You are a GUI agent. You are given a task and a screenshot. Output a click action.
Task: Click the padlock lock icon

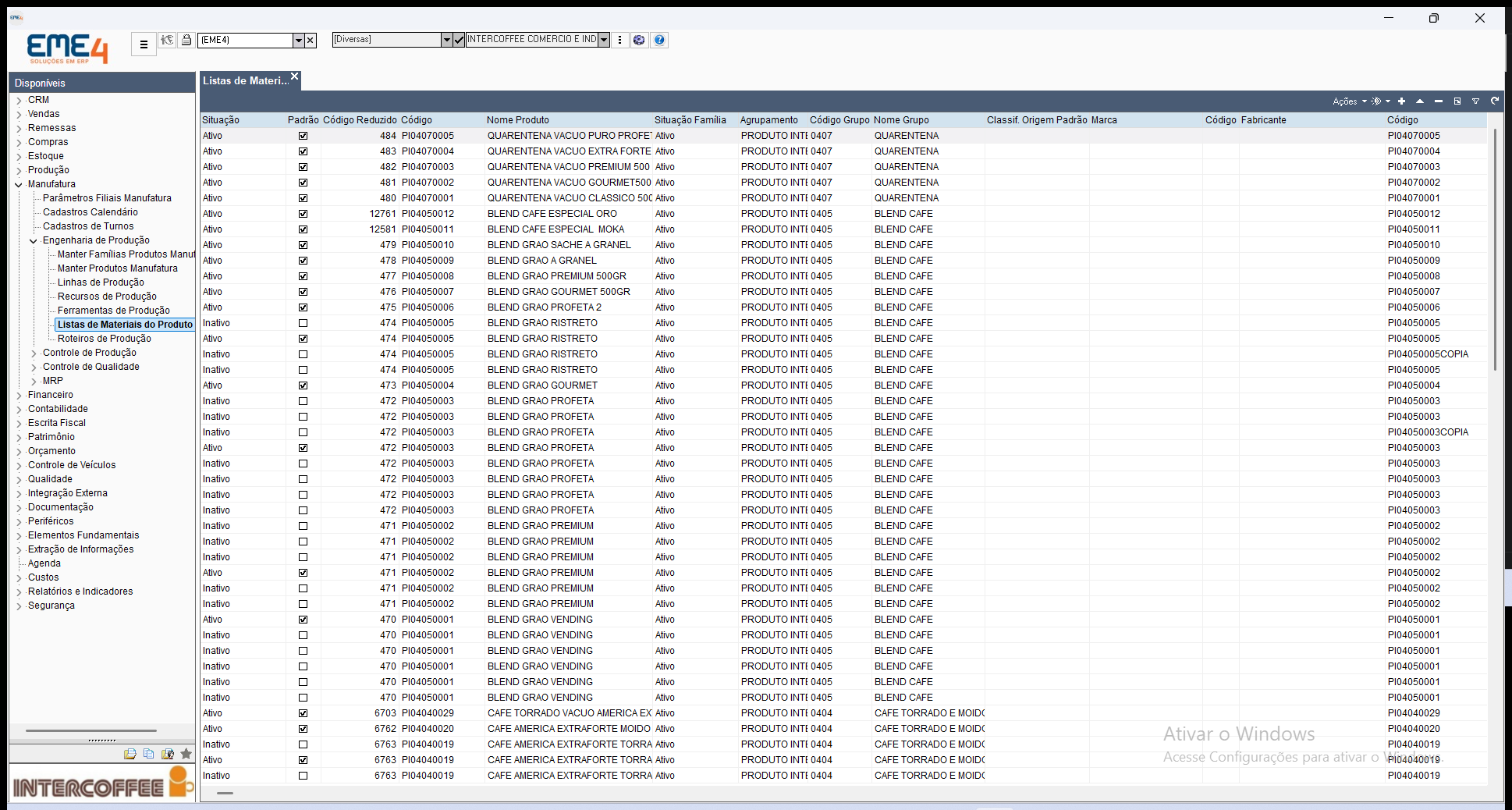pos(186,40)
